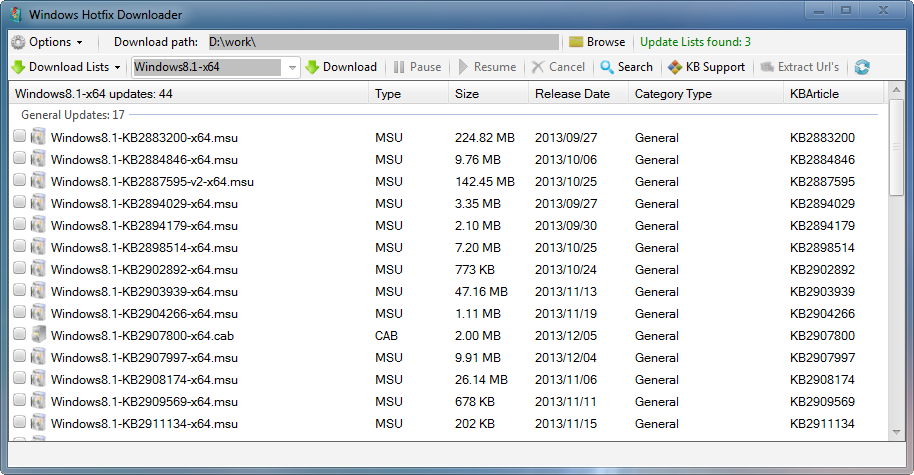Click the 2013/11/19 release date cell
Screen dimensions: 914x475
click(566, 314)
